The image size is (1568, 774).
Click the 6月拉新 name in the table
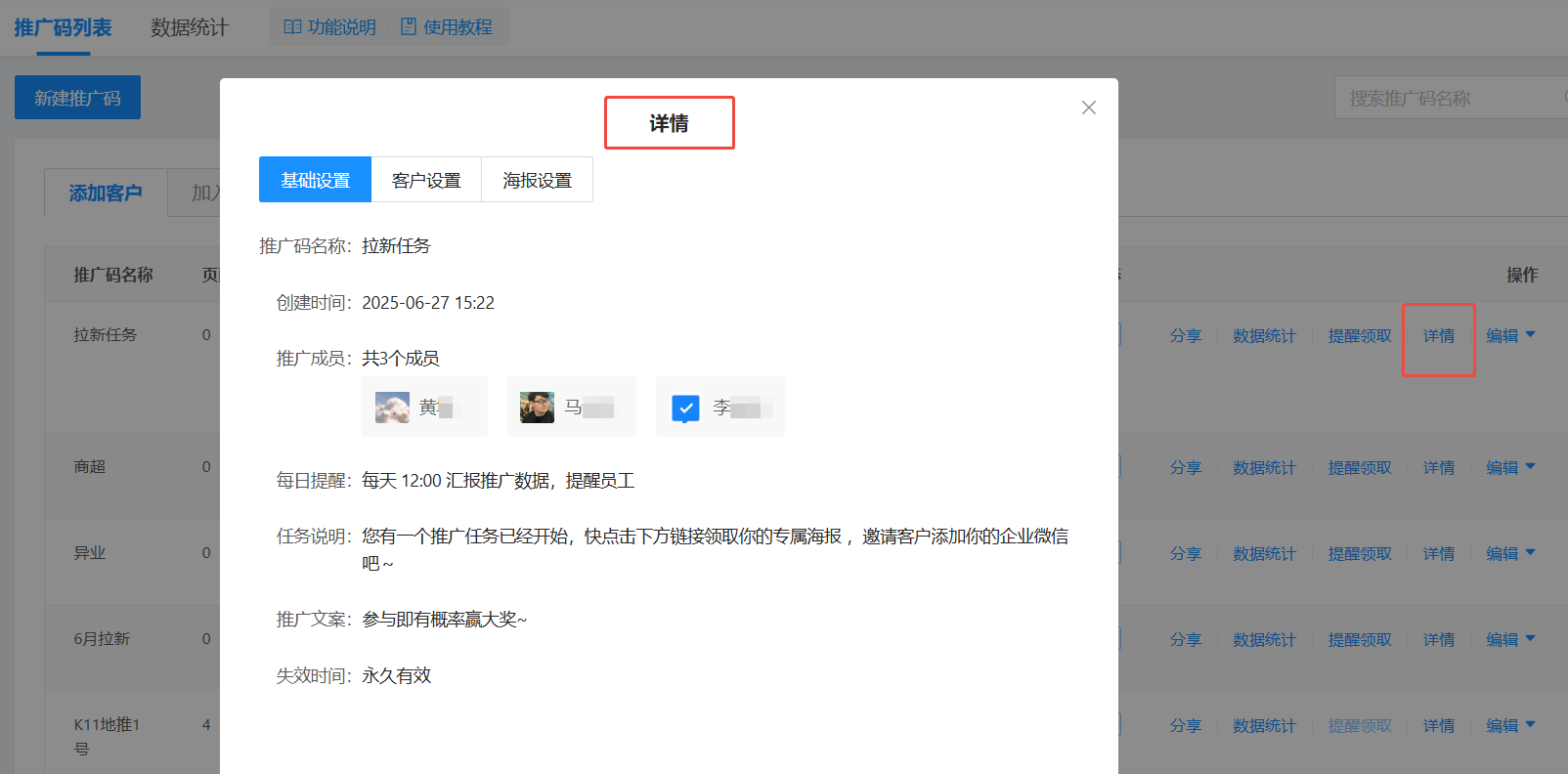click(x=102, y=639)
